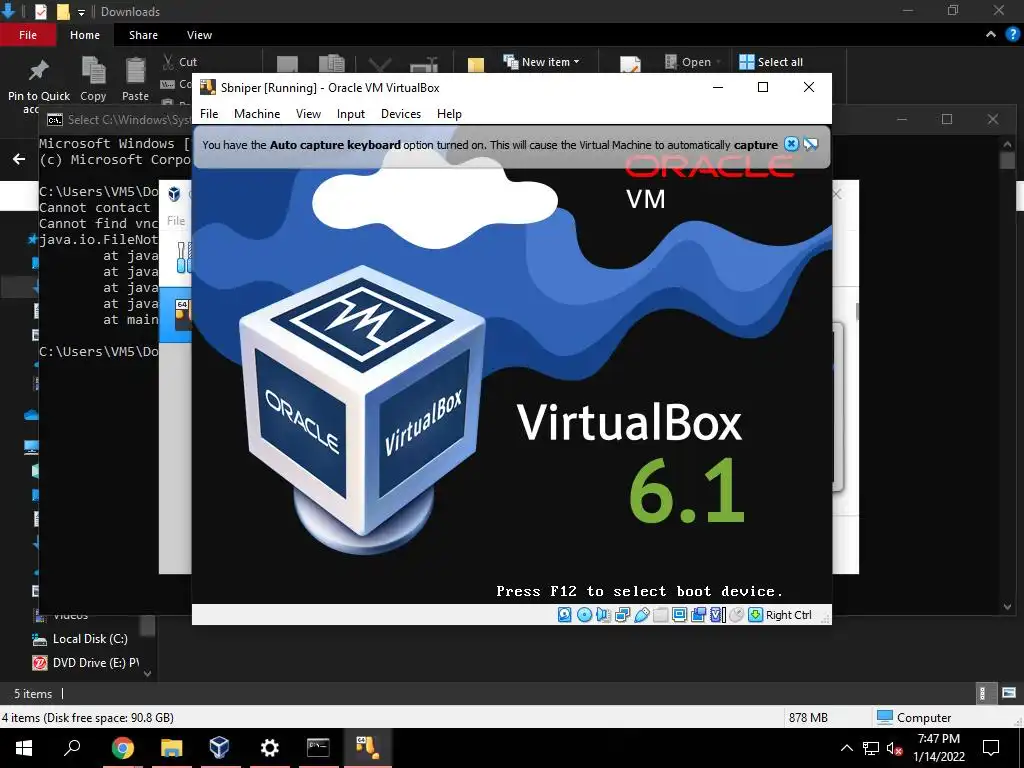The width and height of the screenshot is (1024, 768).
Task: Switch to details view icon in Explorer
Action: click(x=982, y=693)
